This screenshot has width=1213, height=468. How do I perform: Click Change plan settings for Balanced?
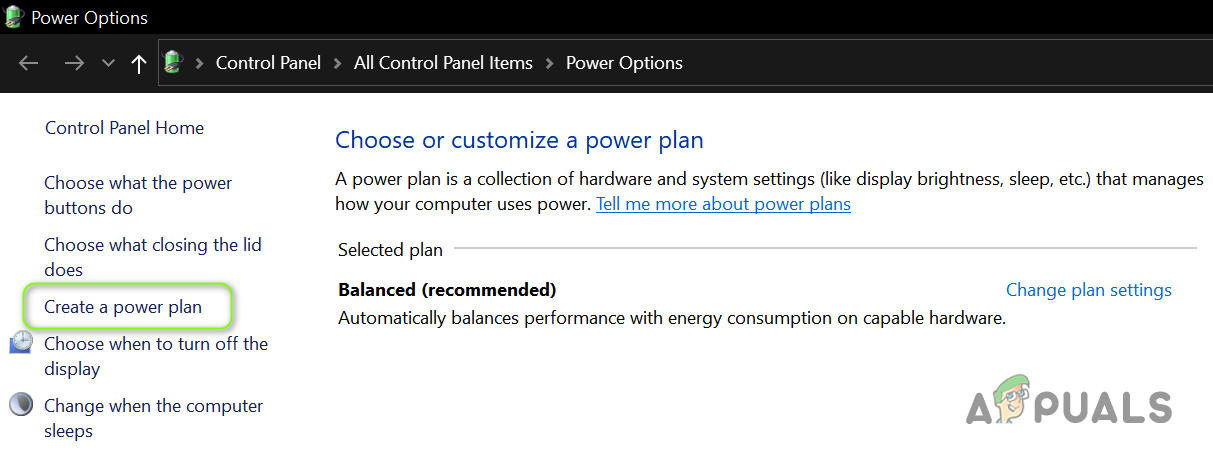[x=1088, y=290]
